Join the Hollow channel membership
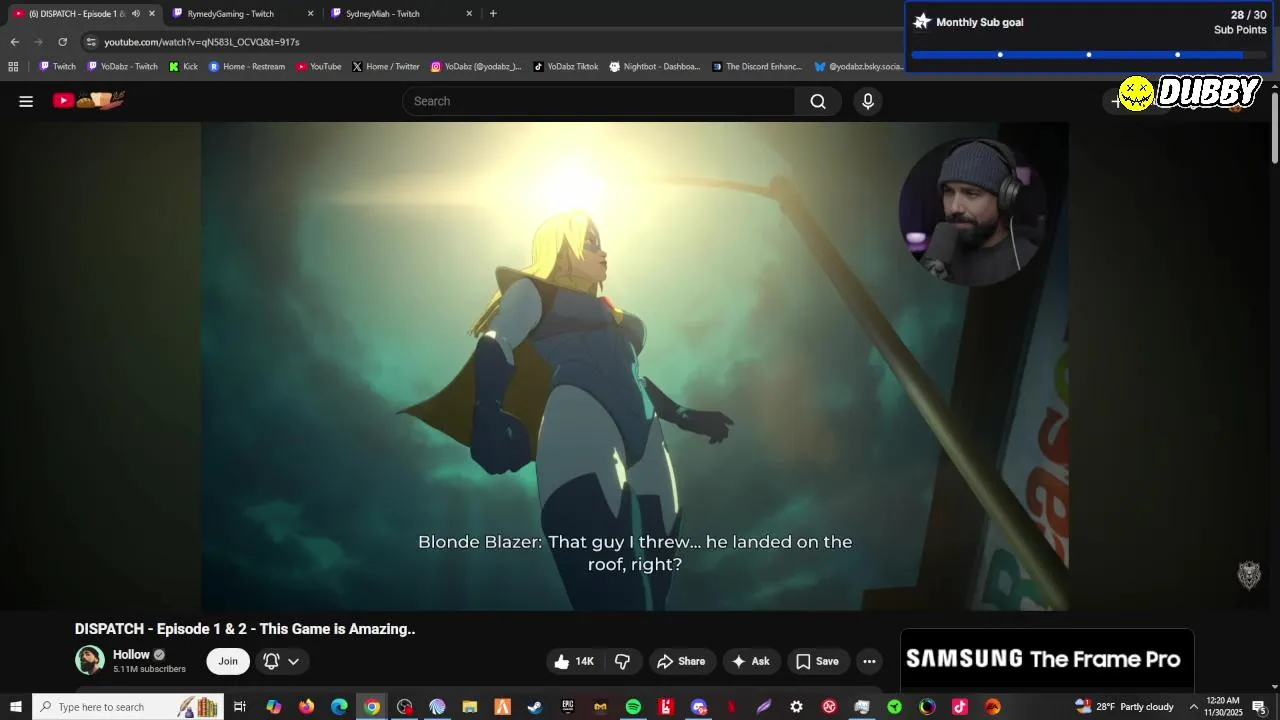This screenshot has height=720, width=1280. [228, 661]
